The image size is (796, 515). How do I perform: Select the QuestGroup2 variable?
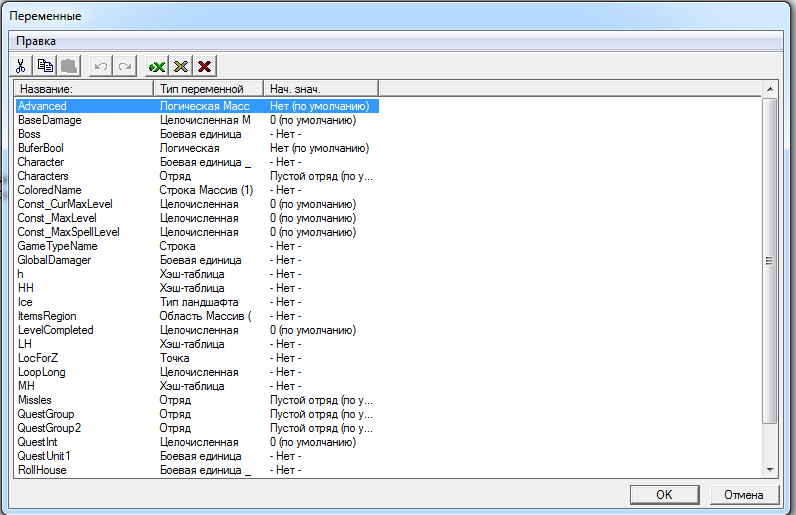49,428
